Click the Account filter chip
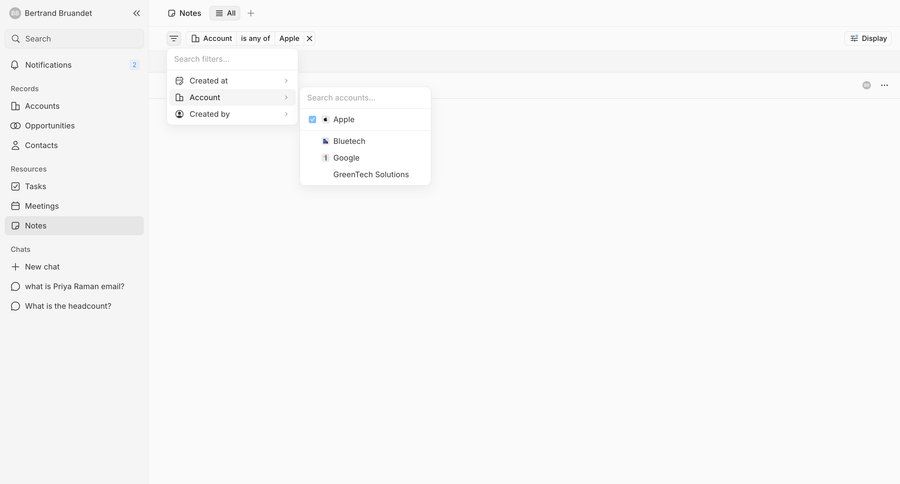 (x=212, y=38)
